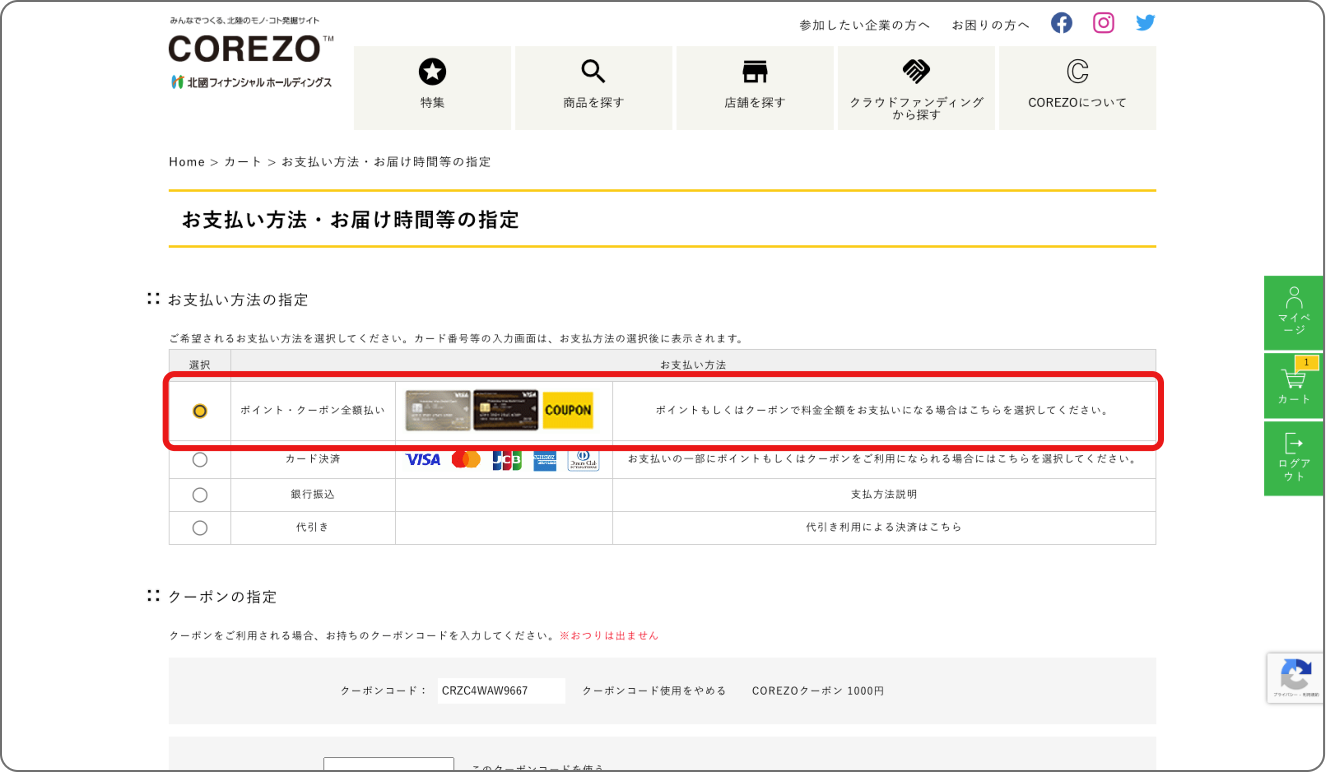Click the American Express logo
The image size is (1326, 772).
click(545, 461)
